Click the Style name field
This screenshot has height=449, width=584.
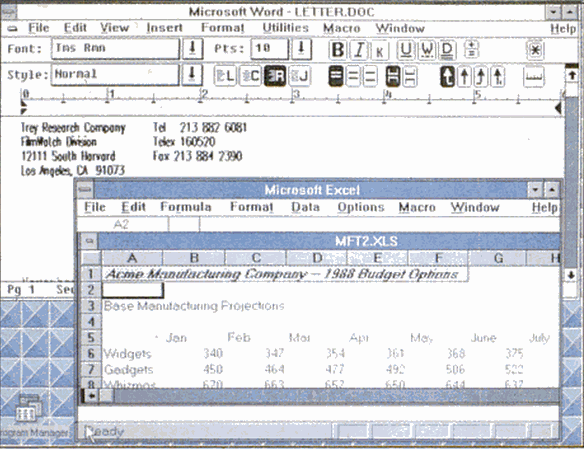(x=115, y=74)
